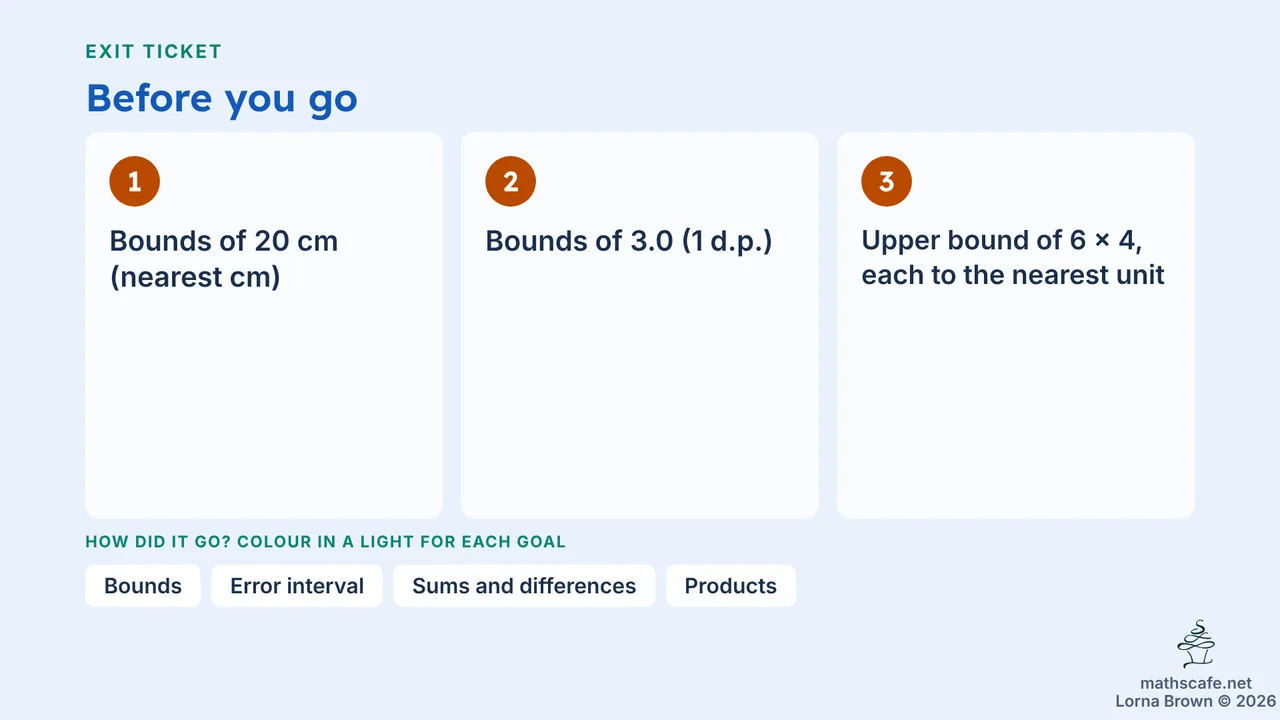Click the orange number 2 badge

tap(511, 182)
